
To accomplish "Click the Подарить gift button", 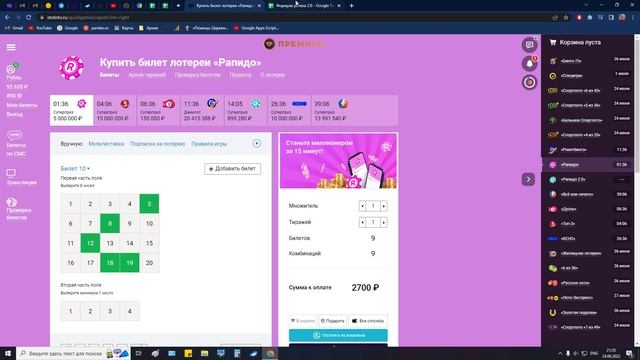I will [x=332, y=321].
